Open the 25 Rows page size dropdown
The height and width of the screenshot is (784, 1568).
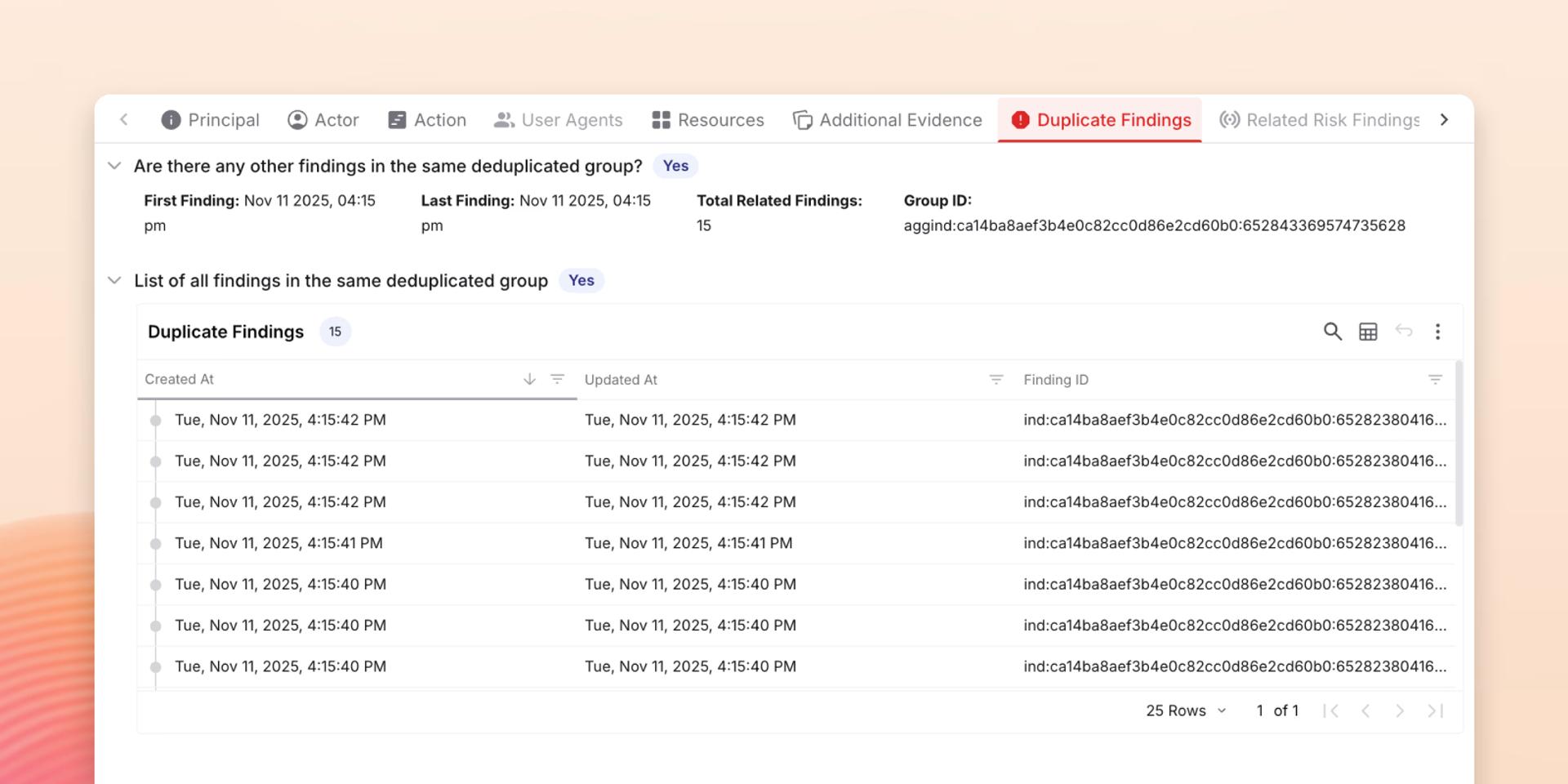tap(1186, 710)
